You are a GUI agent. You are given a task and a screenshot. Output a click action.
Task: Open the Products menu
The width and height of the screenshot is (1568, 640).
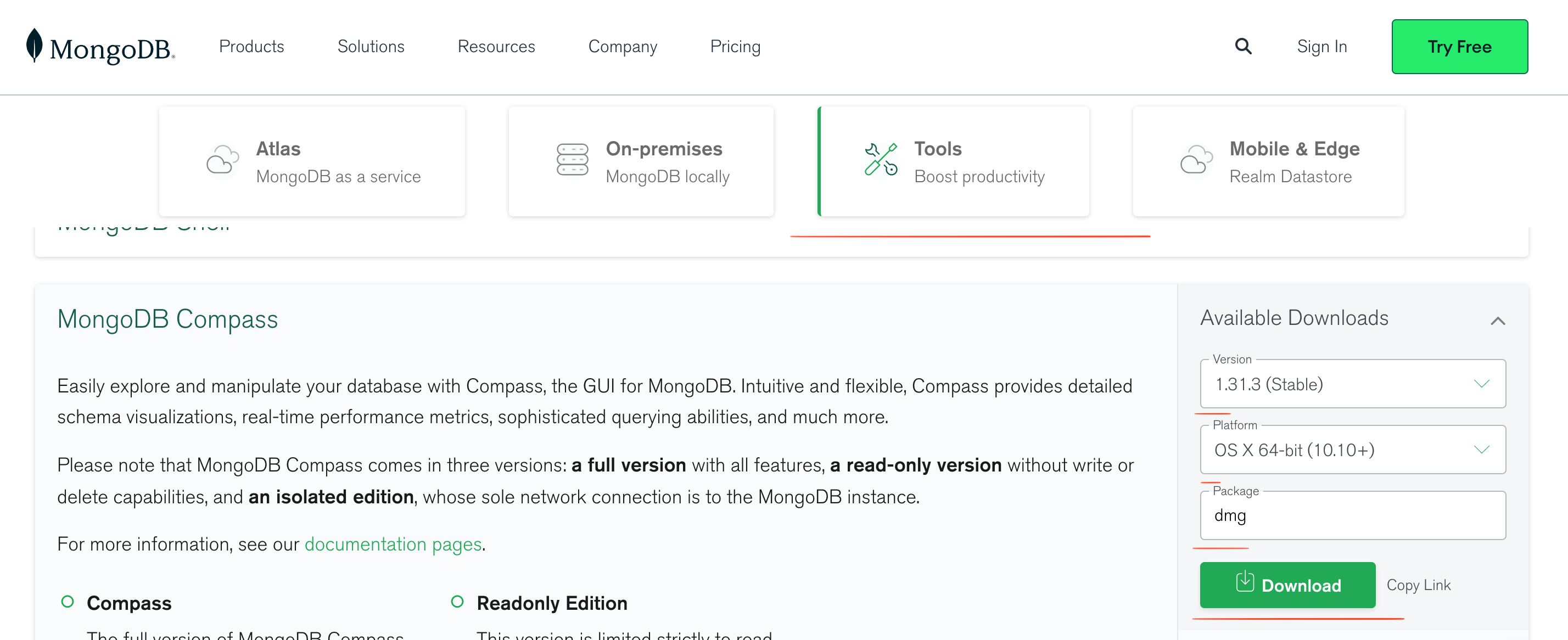click(251, 46)
